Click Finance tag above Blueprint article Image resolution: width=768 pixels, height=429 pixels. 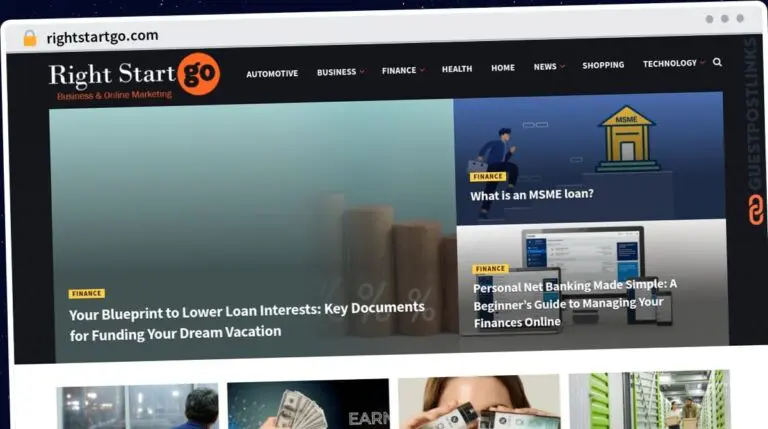(87, 293)
